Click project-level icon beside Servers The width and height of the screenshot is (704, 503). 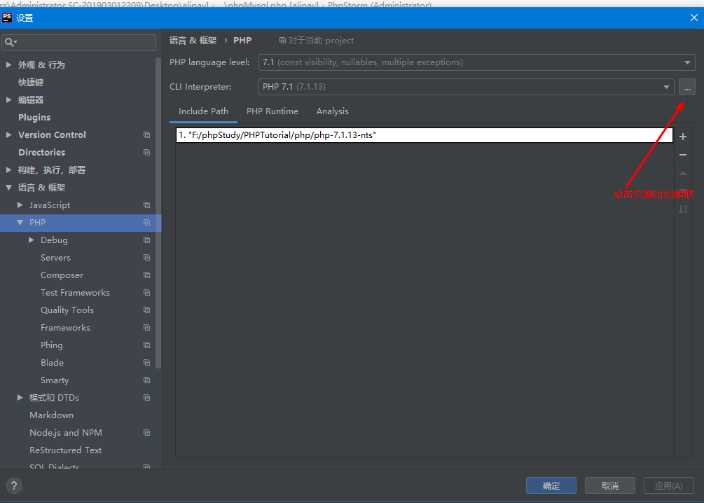click(x=147, y=257)
